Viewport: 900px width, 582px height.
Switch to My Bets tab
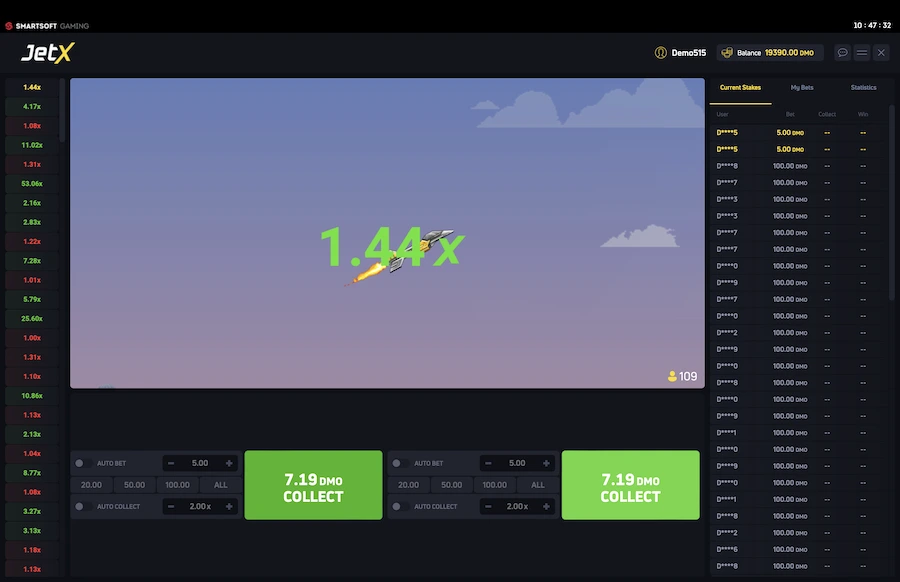point(802,88)
